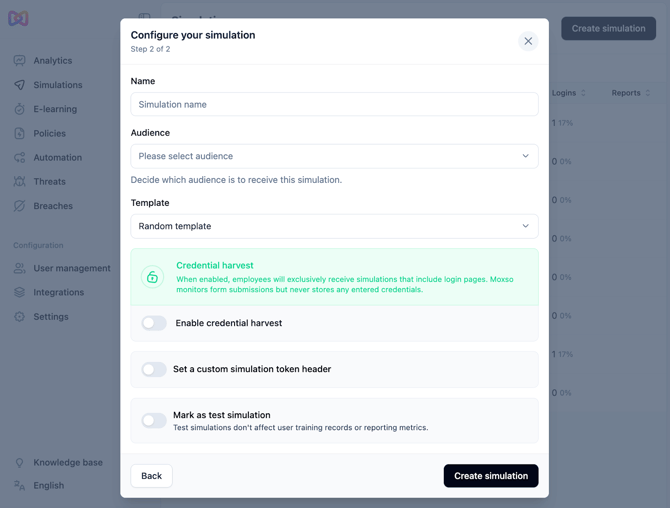Close the Configure your simulation dialog
Viewport: 670px width, 508px height.
coord(528,41)
